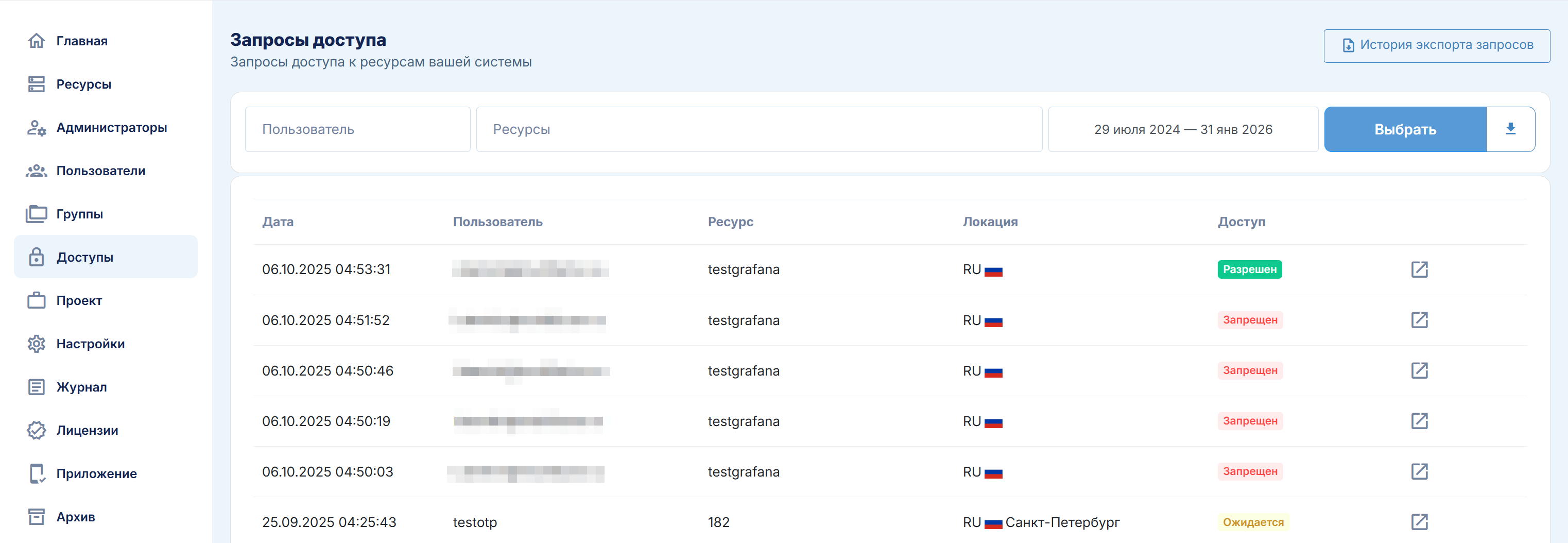Open История экспорта запросов
The height and width of the screenshot is (543, 1568).
tap(1436, 46)
